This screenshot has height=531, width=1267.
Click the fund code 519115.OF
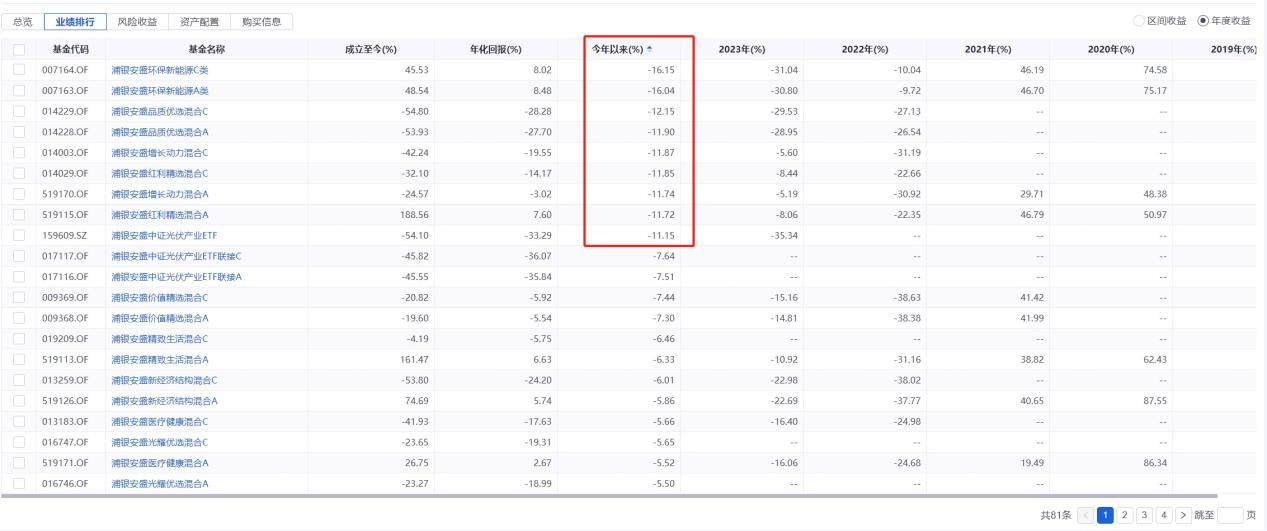pyautogui.click(x=65, y=214)
